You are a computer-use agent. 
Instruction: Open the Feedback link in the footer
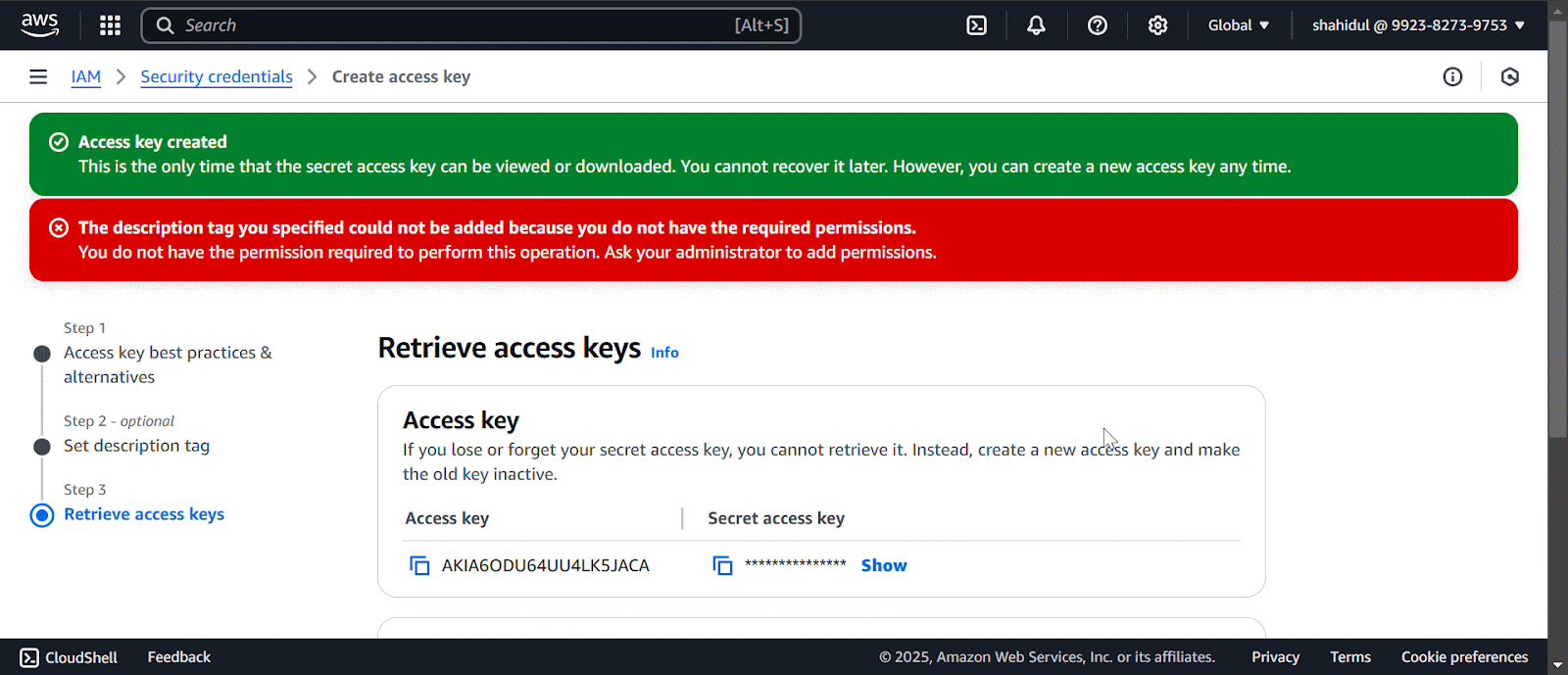pos(178,657)
